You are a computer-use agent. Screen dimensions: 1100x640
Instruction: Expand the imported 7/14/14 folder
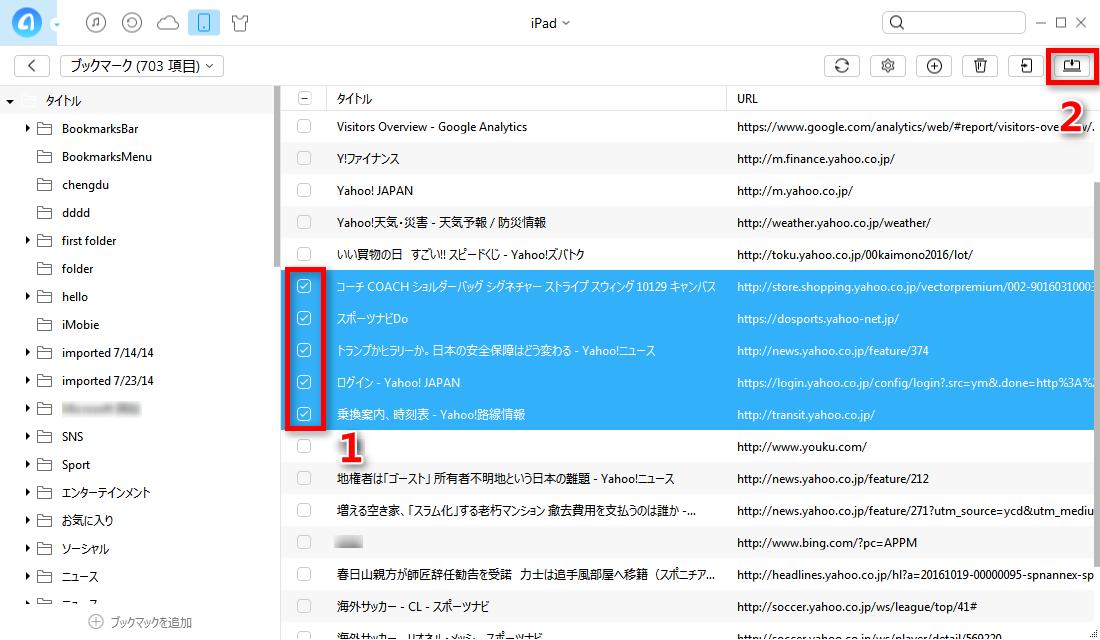[27, 352]
